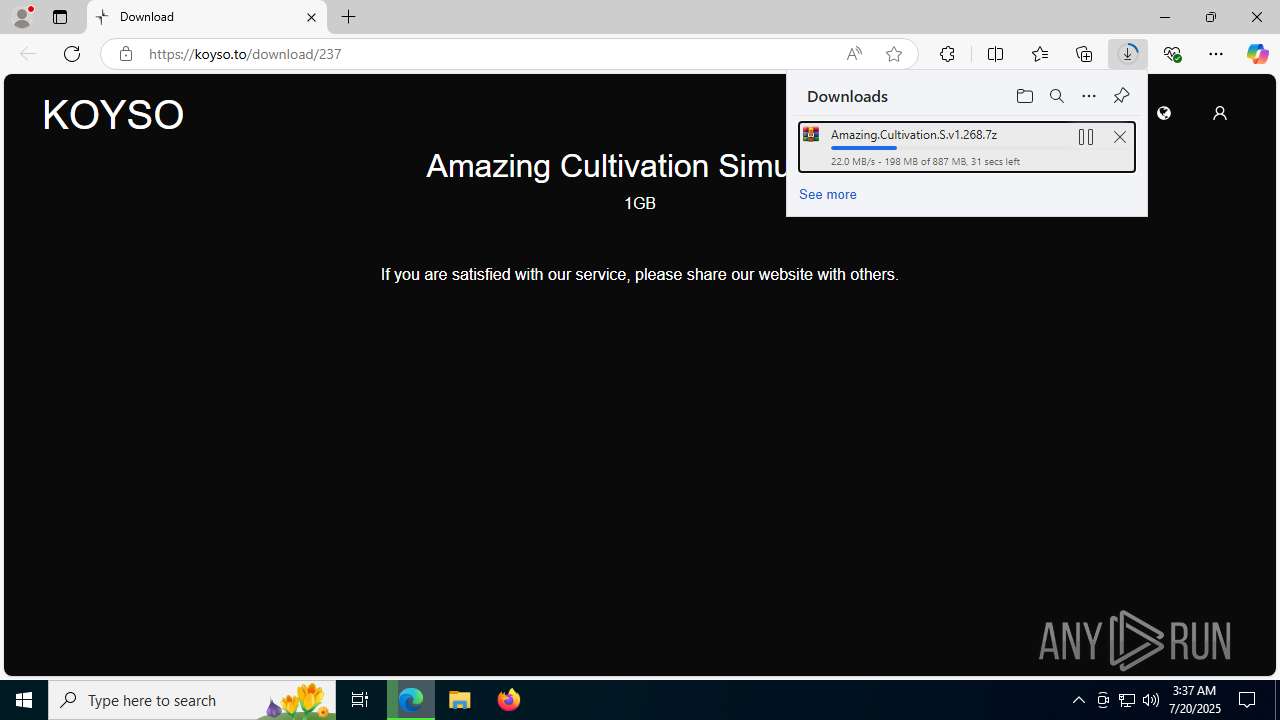Pin the Downloads panel
The height and width of the screenshot is (720, 1280).
pyautogui.click(x=1121, y=96)
